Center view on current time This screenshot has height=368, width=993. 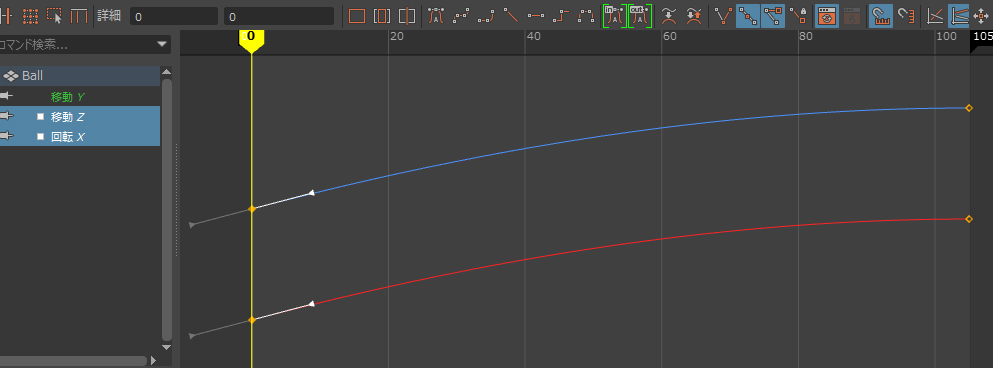[407, 16]
